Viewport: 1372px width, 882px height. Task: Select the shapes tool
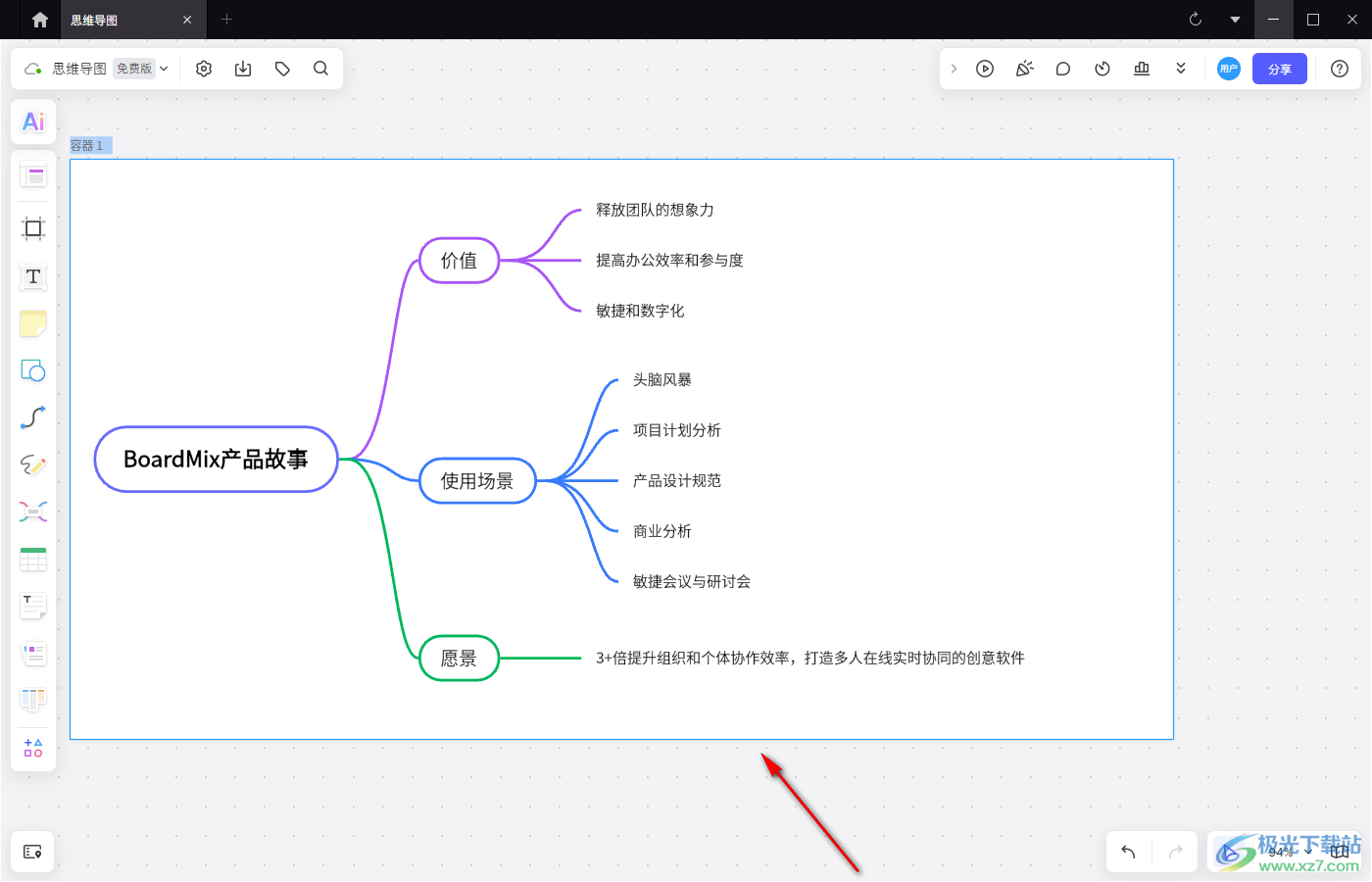[x=33, y=370]
